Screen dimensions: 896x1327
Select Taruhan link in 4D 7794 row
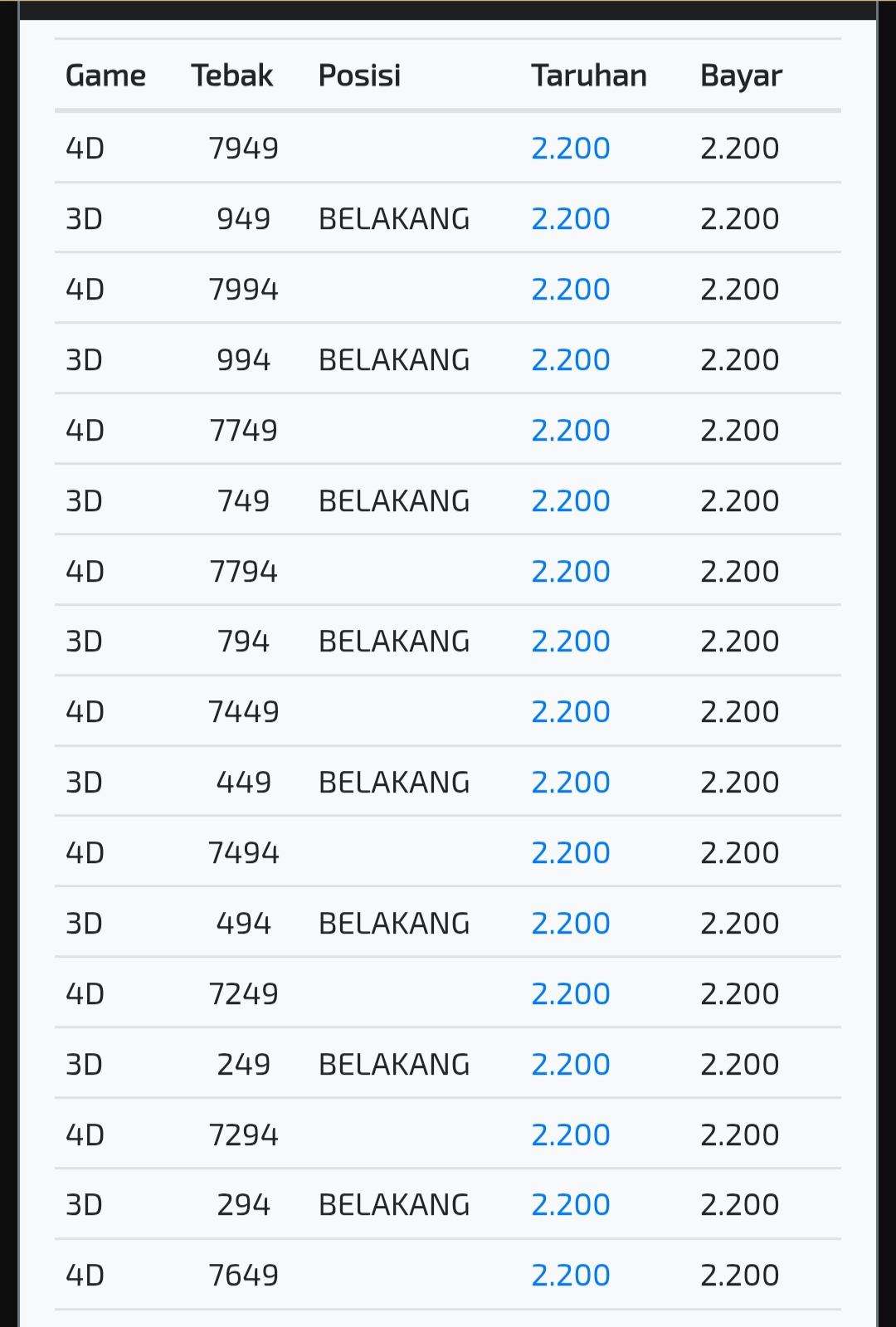571,572
